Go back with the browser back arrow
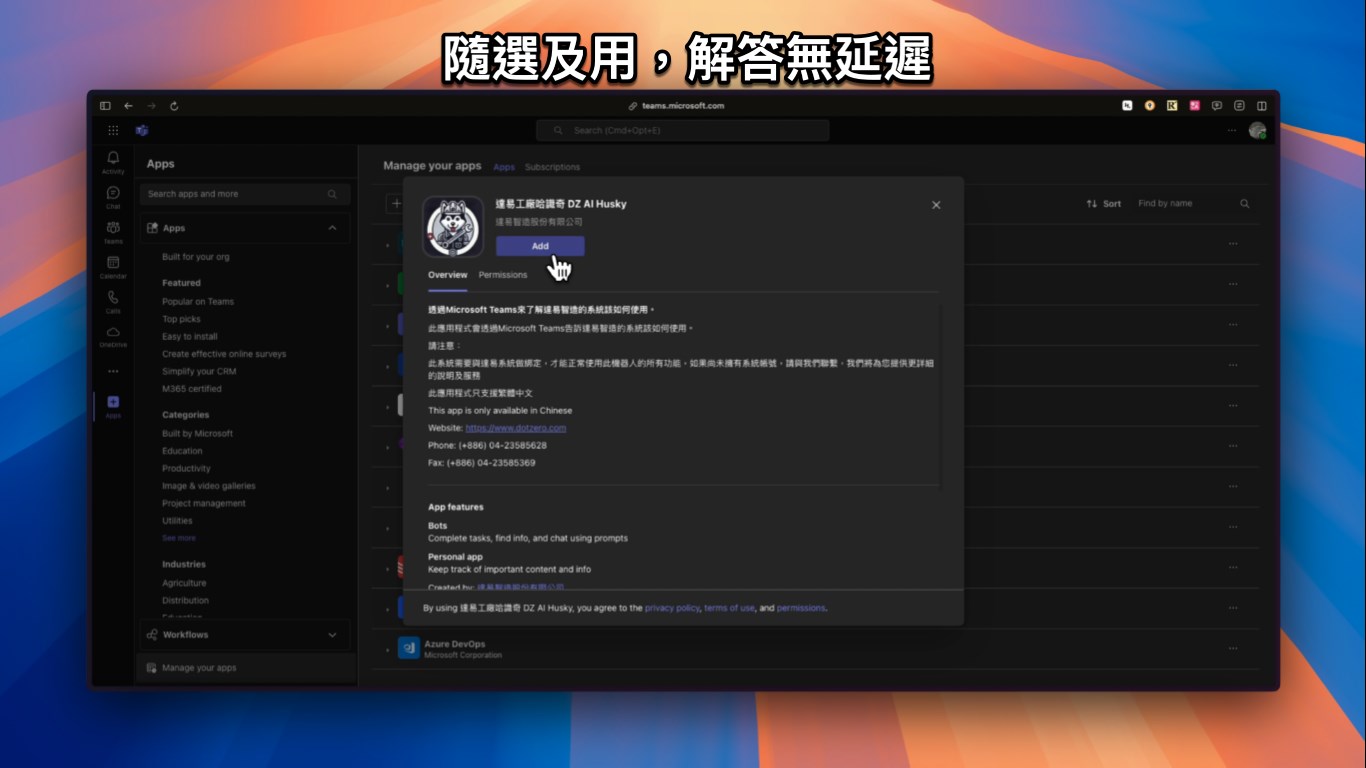This screenshot has height=768, width=1366. click(128, 106)
